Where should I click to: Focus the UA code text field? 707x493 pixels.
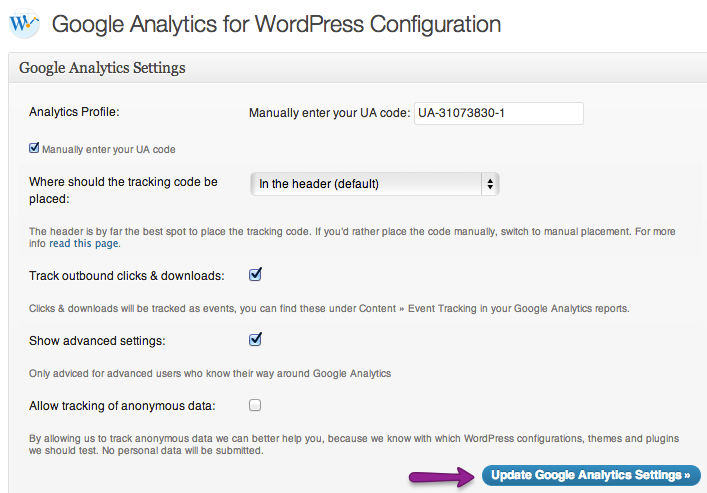[x=497, y=113]
